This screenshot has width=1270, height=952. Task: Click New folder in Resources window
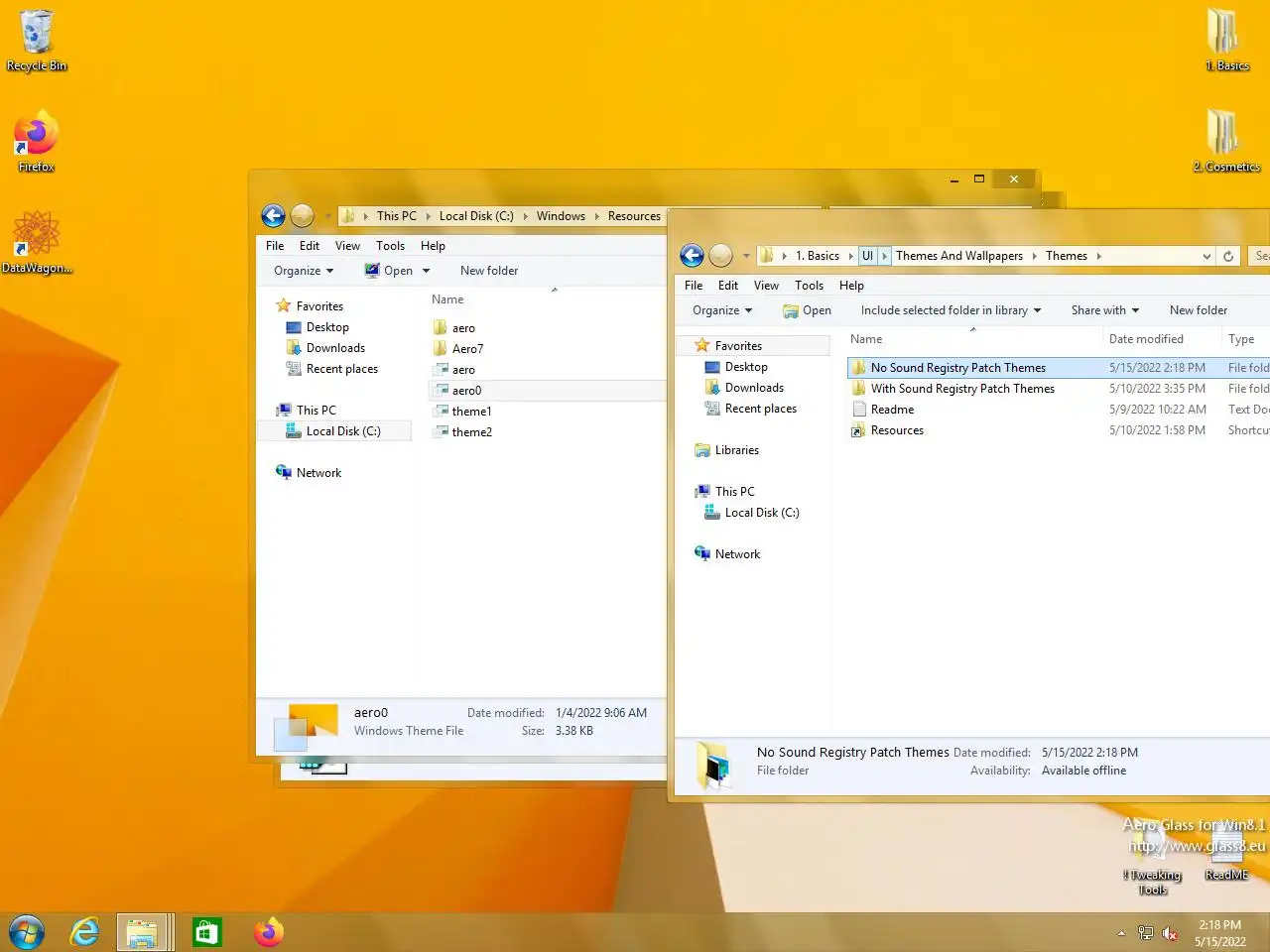coord(489,271)
